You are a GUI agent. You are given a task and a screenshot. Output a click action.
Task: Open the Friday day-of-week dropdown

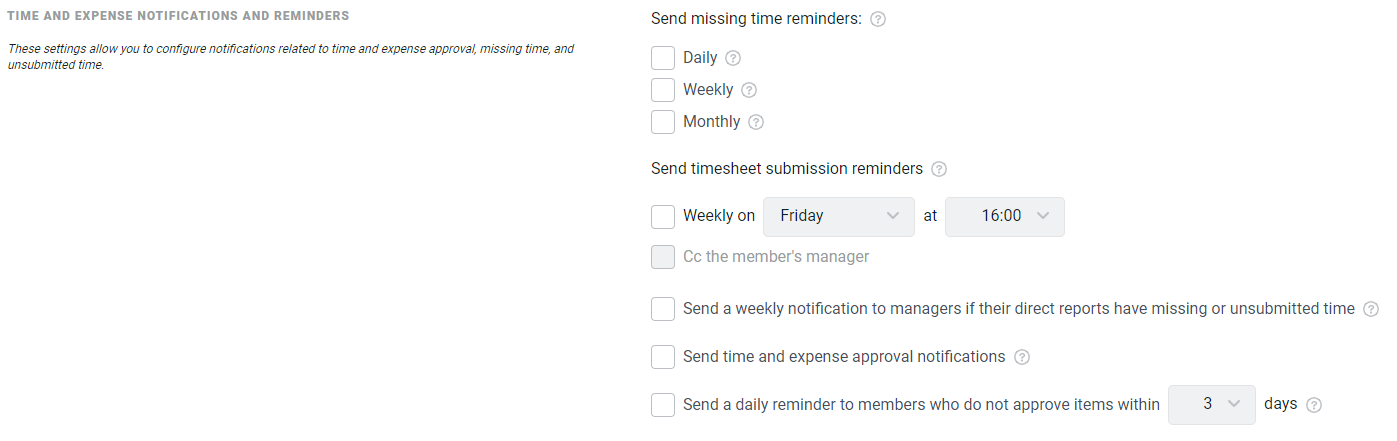click(839, 216)
